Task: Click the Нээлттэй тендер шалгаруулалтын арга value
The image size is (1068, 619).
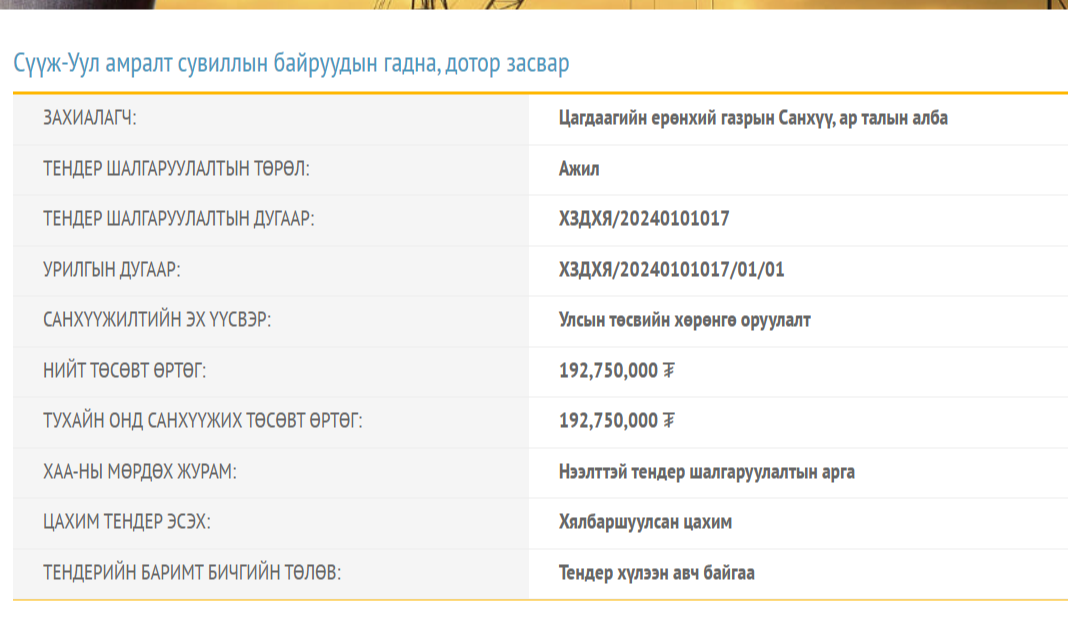Action: [707, 472]
